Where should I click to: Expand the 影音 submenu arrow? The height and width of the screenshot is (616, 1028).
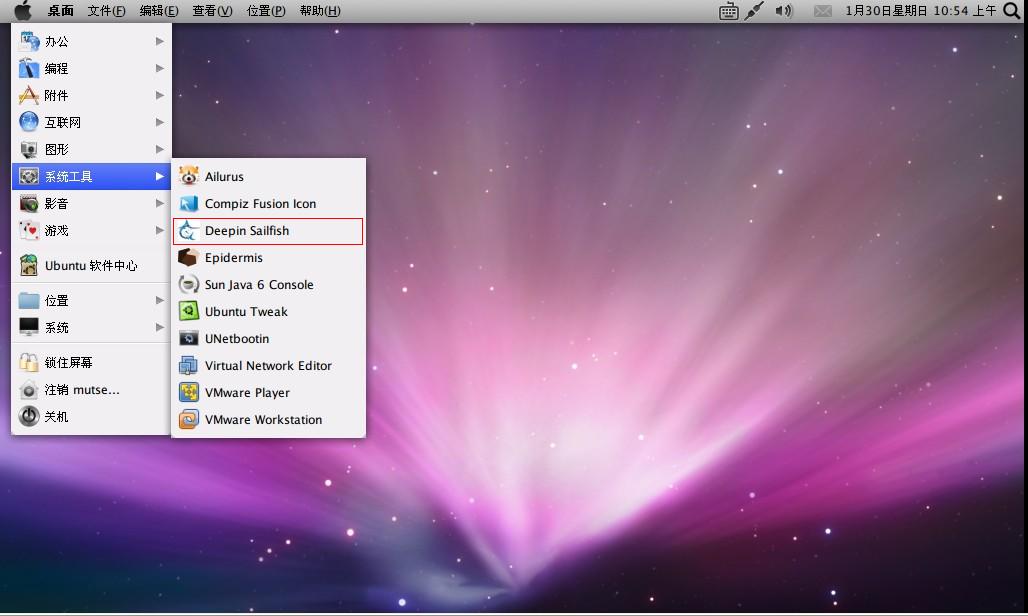159,204
